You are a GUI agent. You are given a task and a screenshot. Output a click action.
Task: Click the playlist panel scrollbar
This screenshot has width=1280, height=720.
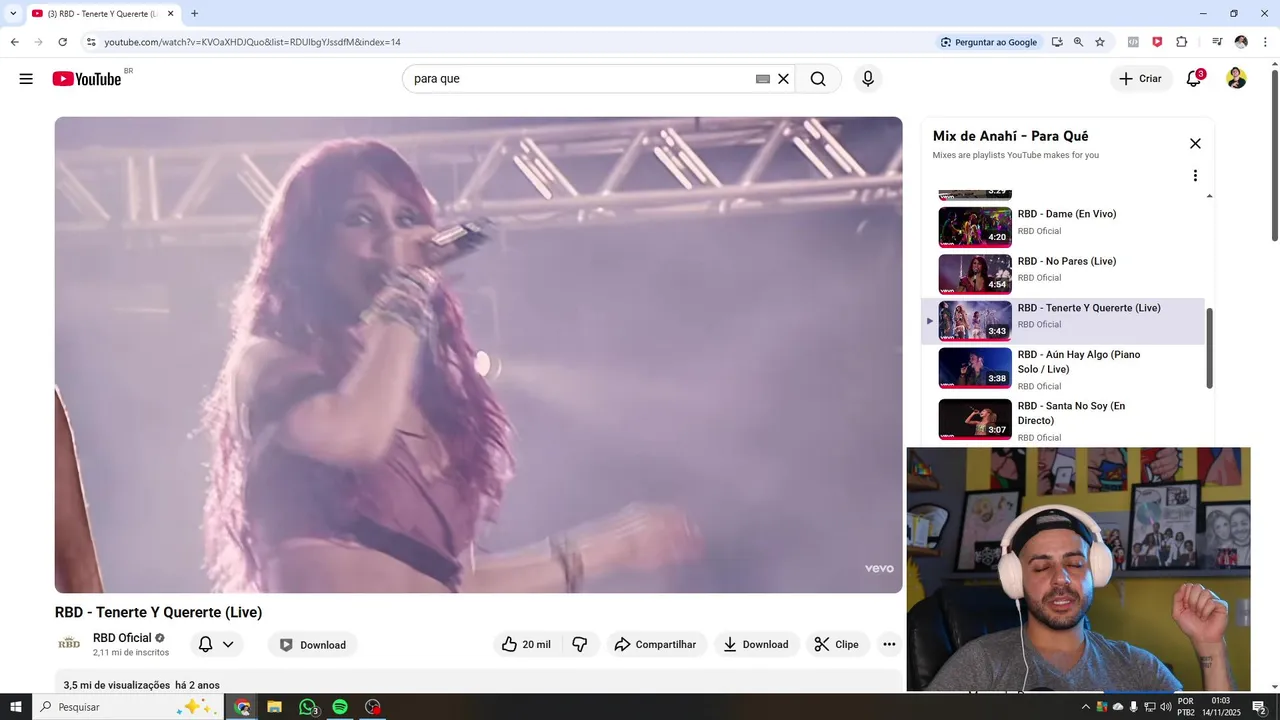pos(1209,348)
